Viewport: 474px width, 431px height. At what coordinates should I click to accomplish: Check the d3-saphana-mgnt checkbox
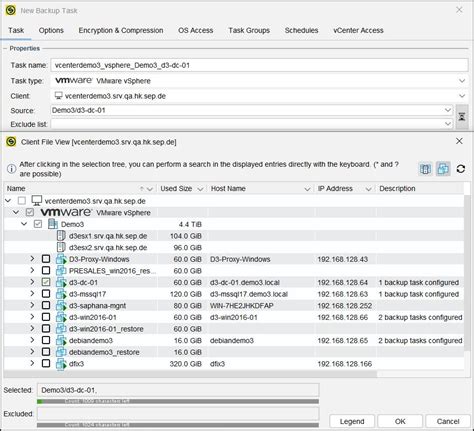coord(46,306)
